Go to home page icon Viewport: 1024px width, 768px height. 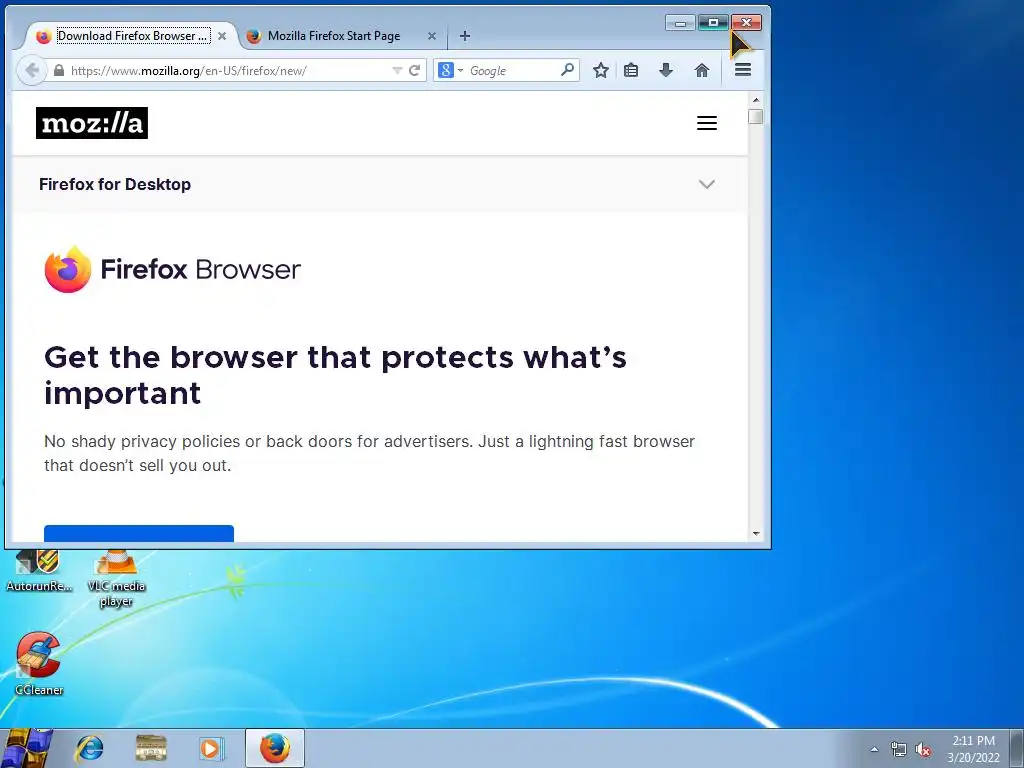click(x=701, y=71)
